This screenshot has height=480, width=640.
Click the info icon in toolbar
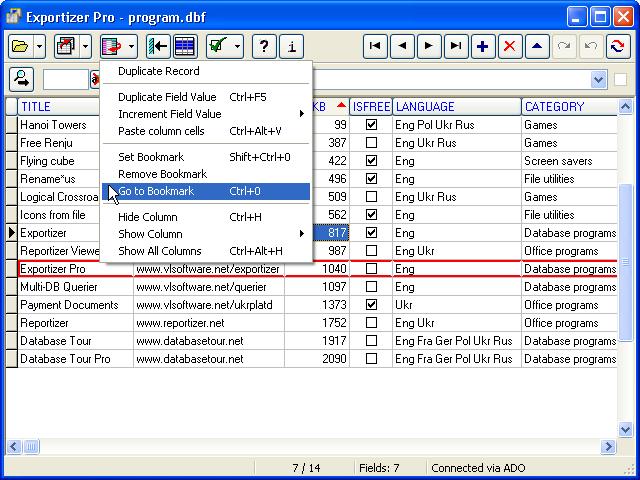[291, 46]
